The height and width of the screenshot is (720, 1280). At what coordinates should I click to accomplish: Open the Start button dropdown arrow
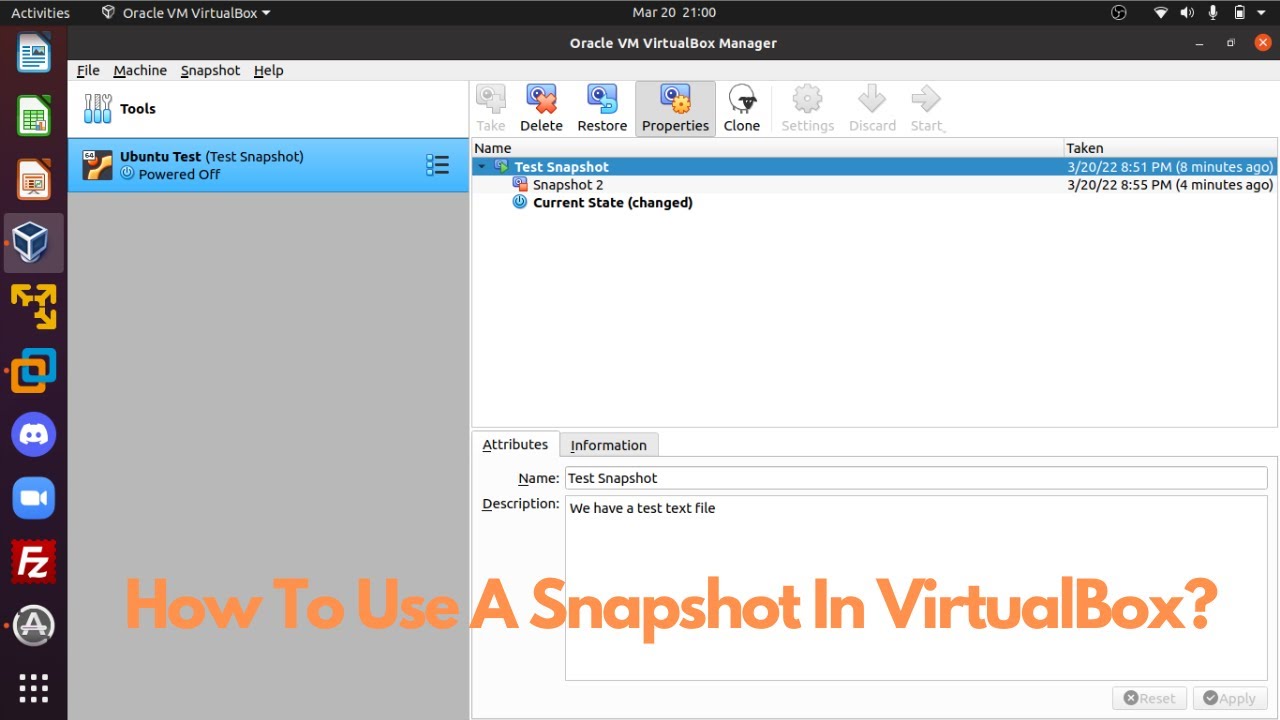pos(943,129)
